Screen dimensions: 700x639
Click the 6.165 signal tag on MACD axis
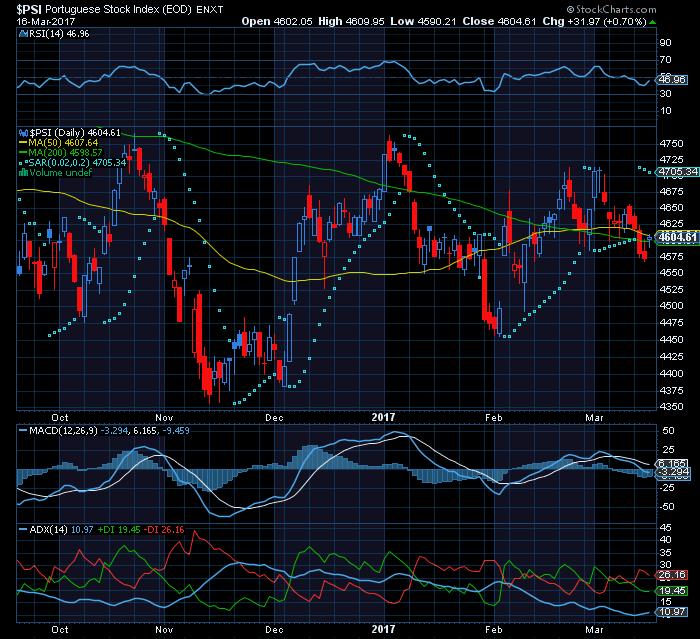point(672,464)
